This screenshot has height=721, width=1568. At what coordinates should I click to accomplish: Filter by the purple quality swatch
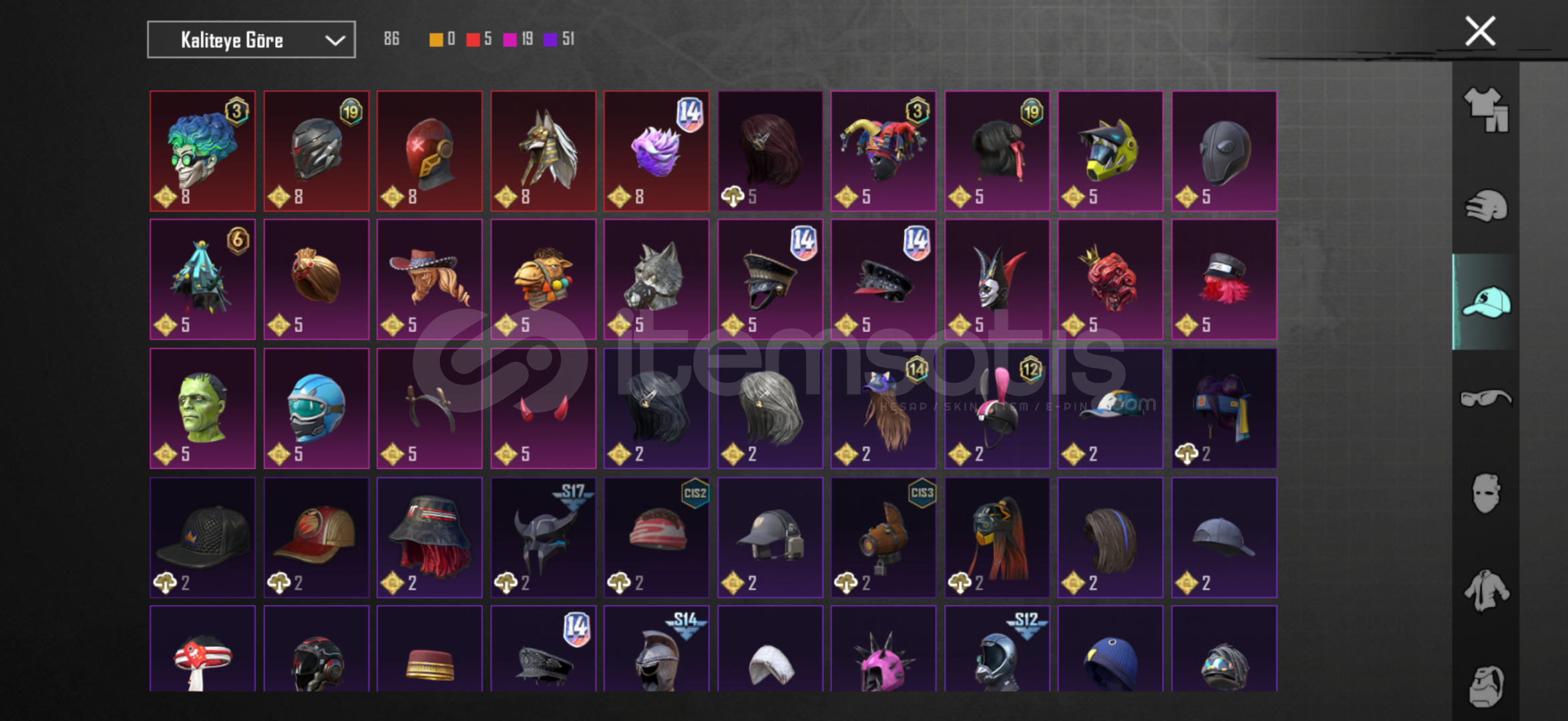550,39
